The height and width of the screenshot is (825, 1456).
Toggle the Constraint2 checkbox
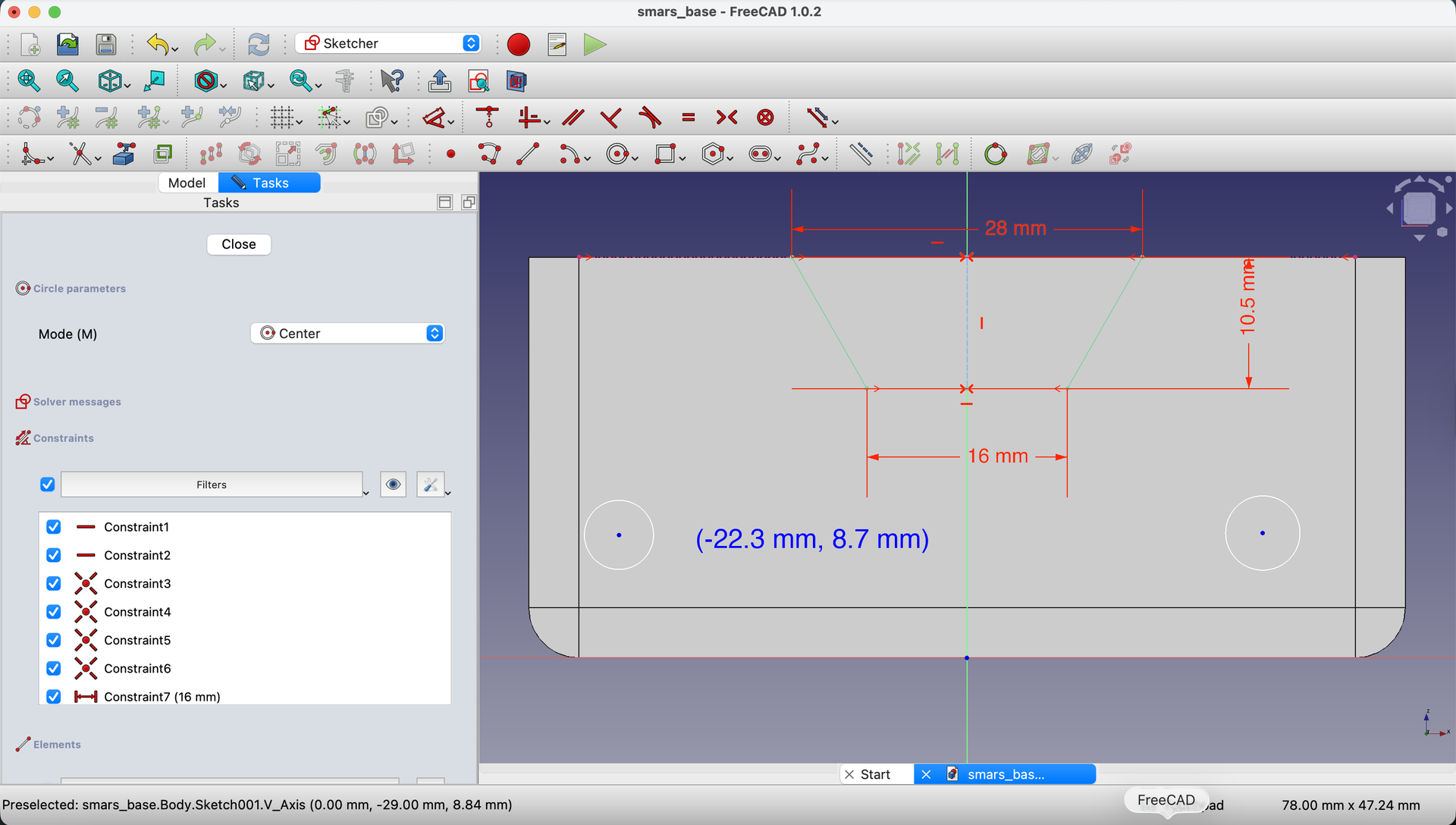[53, 555]
